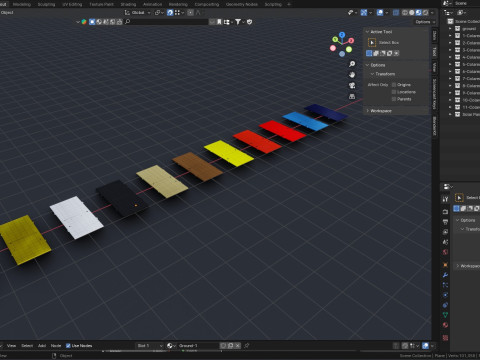Toggle the Use Nodes checkbox
This screenshot has height=360, width=480.
68,346
